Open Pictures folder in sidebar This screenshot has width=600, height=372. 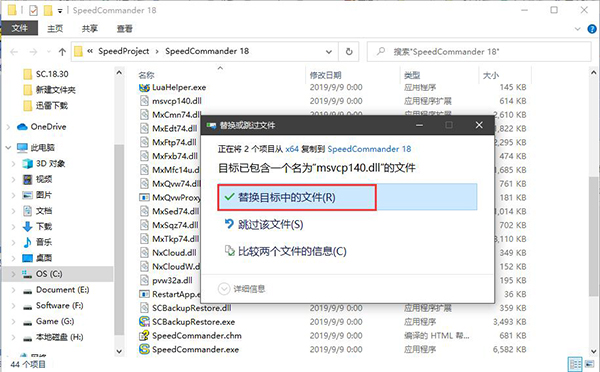pos(44,195)
